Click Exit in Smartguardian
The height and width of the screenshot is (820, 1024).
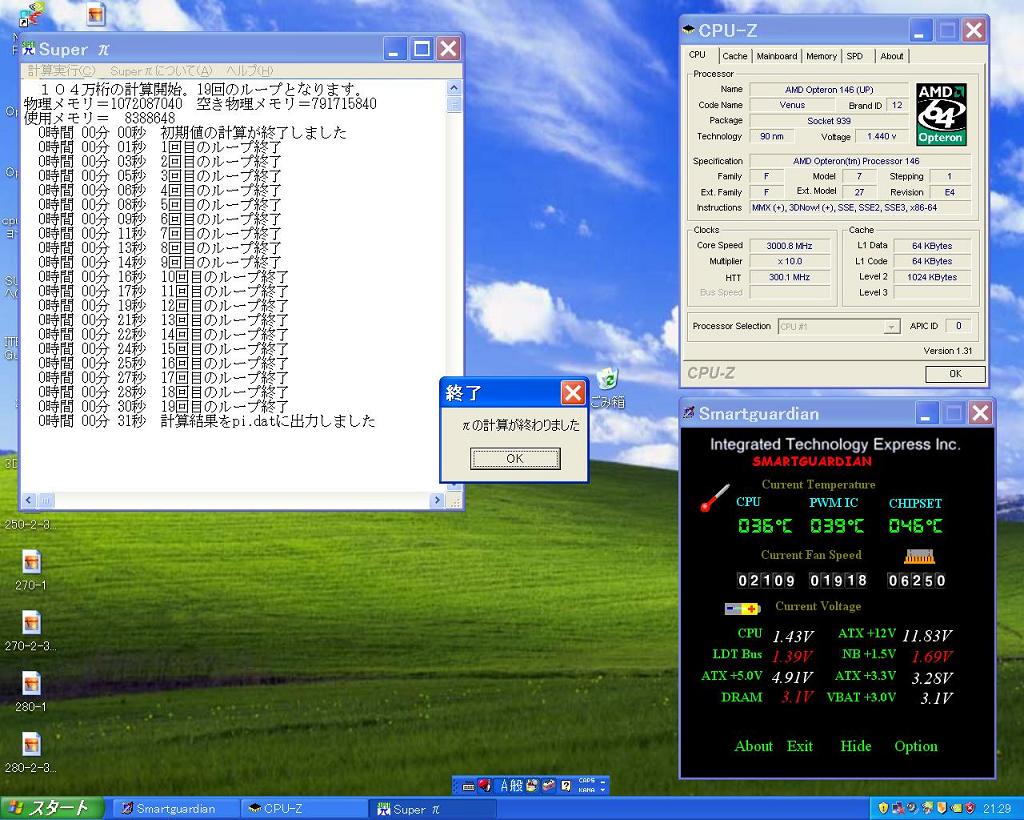[800, 746]
